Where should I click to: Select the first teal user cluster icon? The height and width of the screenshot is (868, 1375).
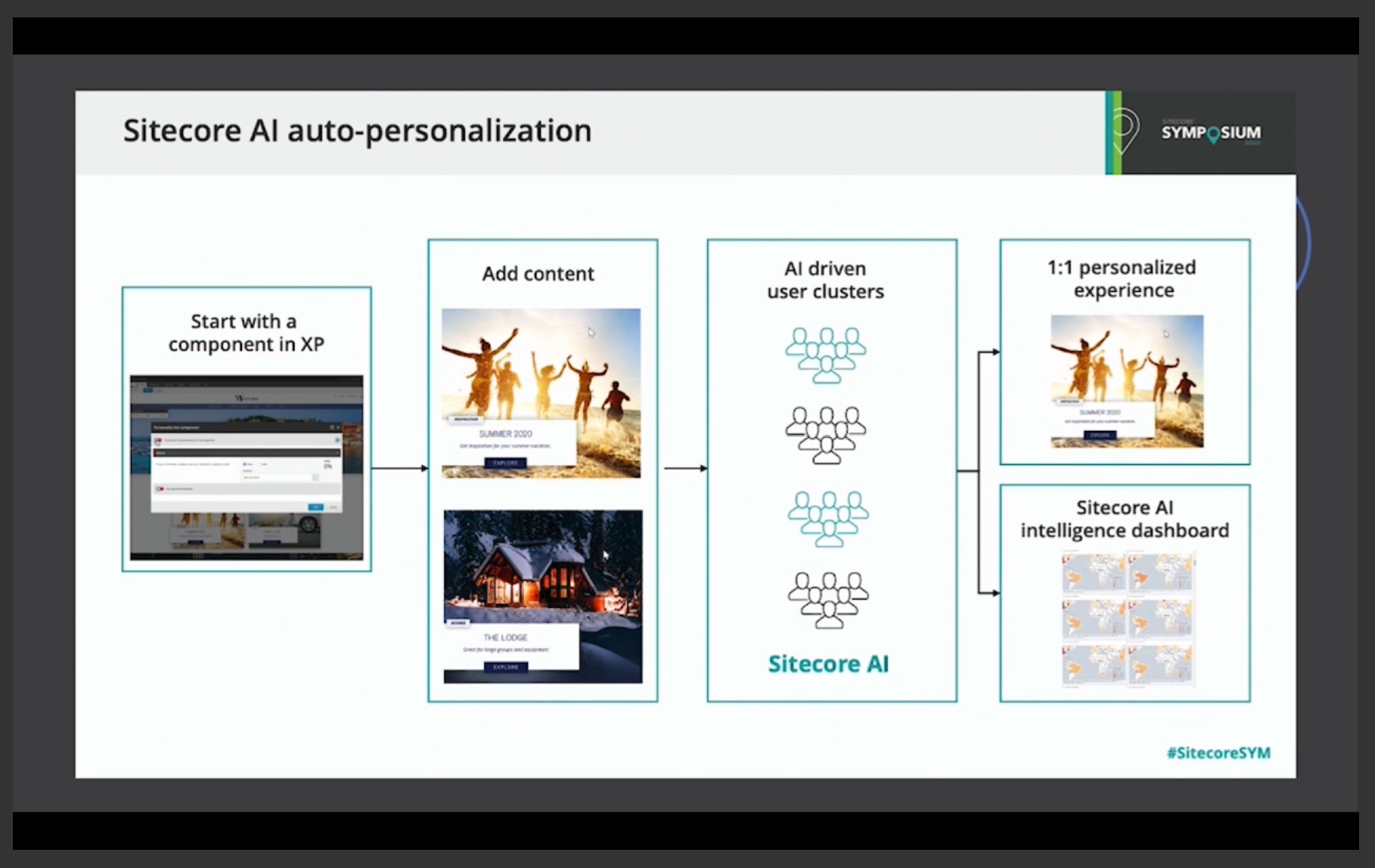(x=826, y=355)
